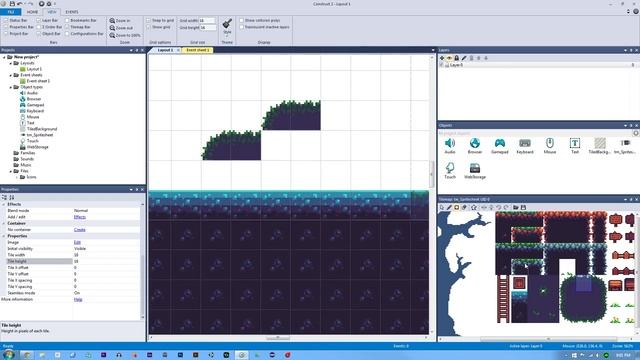Select the Mouse object in Objects panel
This screenshot has height=360, width=640.
pos(550,146)
